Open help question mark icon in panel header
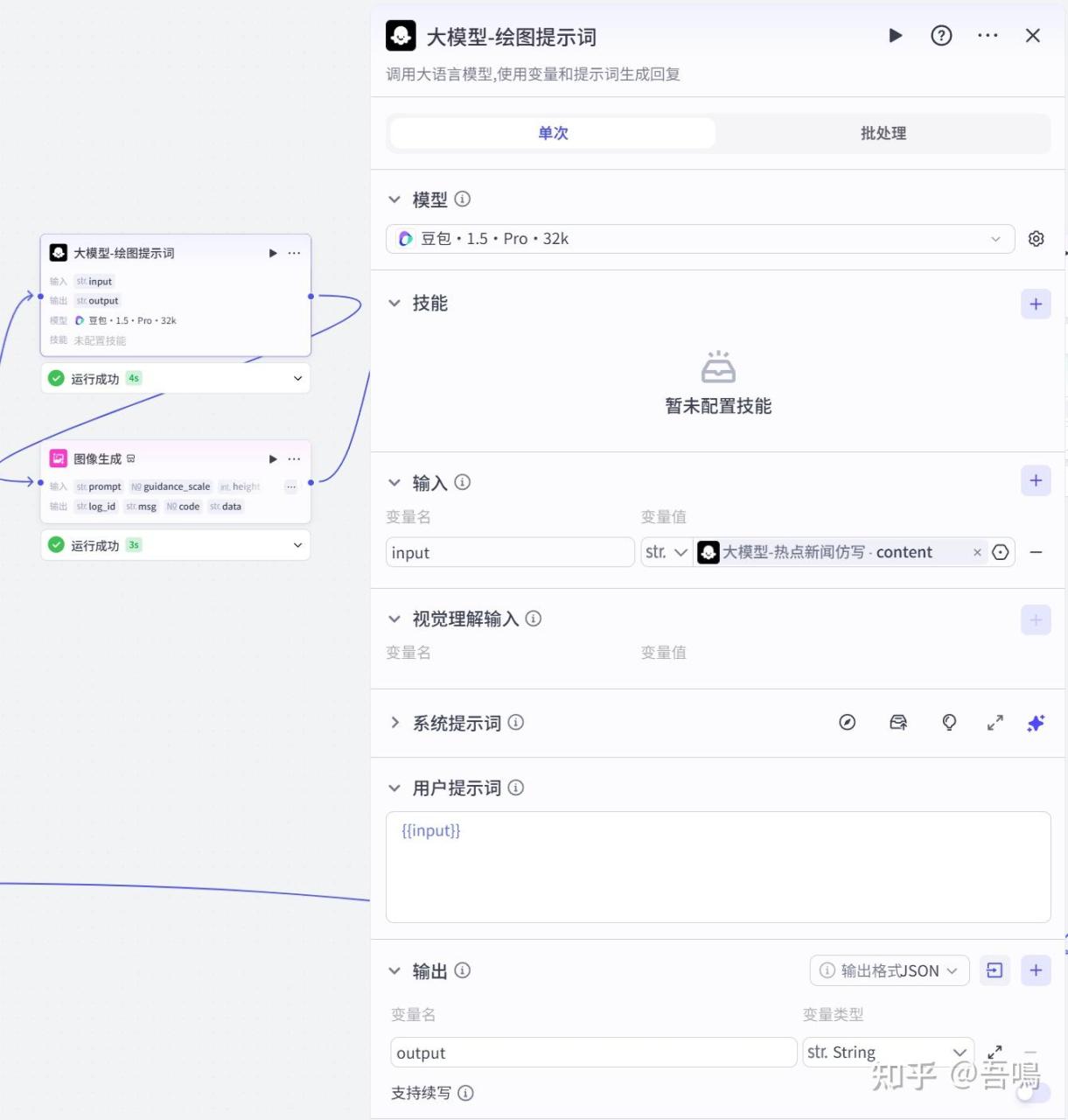 pos(941,36)
